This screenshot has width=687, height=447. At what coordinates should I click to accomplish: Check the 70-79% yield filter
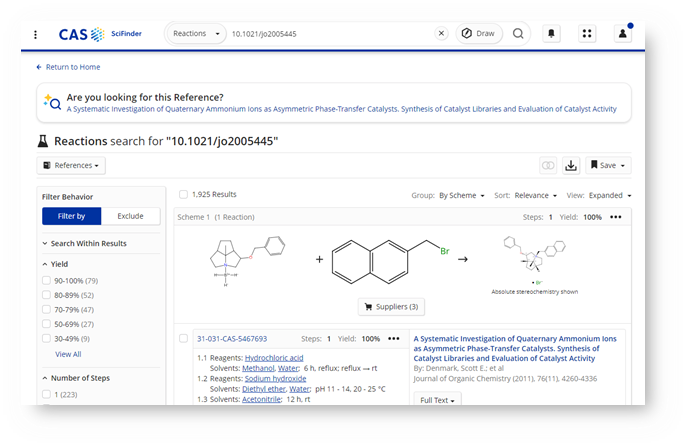46,309
